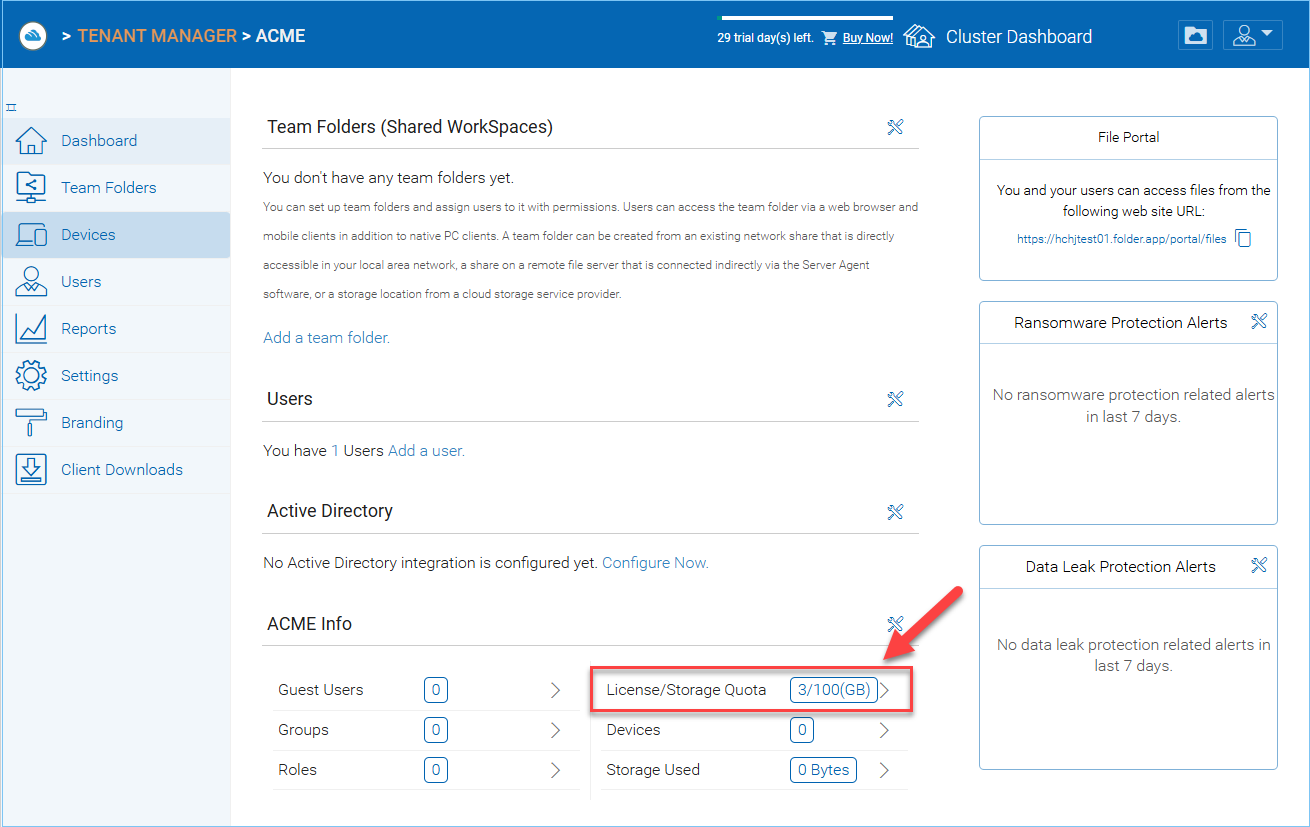
Task: Expand Roles row chevron
Action: pos(556,770)
